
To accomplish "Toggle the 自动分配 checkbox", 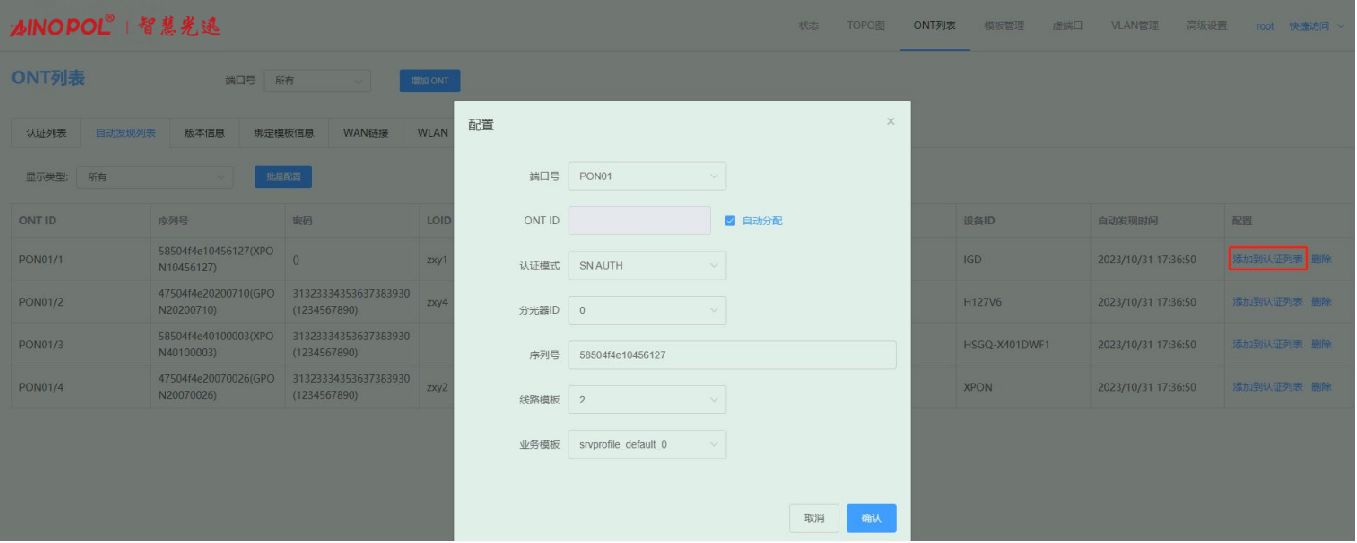I will [x=730, y=221].
